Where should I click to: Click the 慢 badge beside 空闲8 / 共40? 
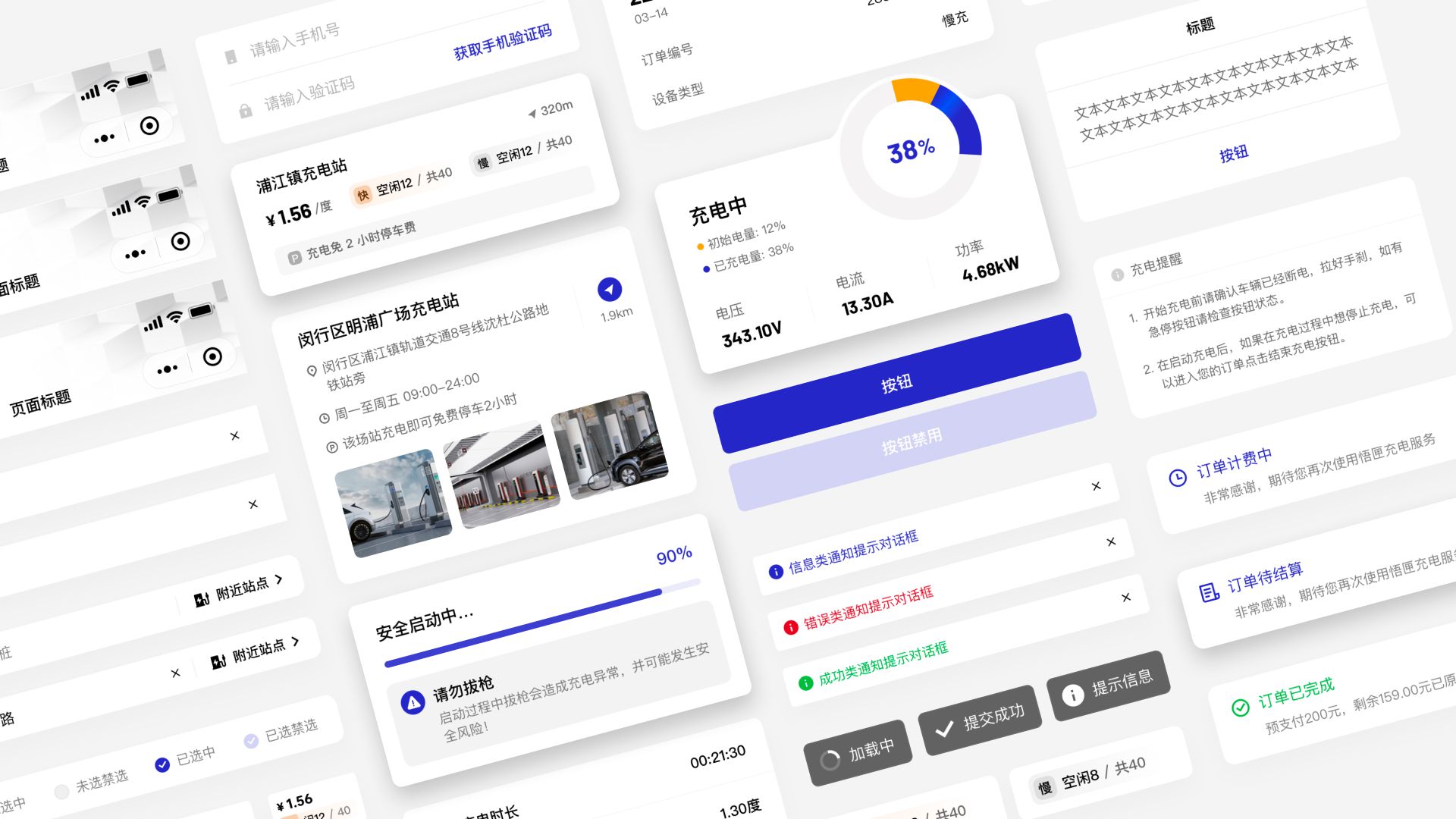[x=1045, y=788]
